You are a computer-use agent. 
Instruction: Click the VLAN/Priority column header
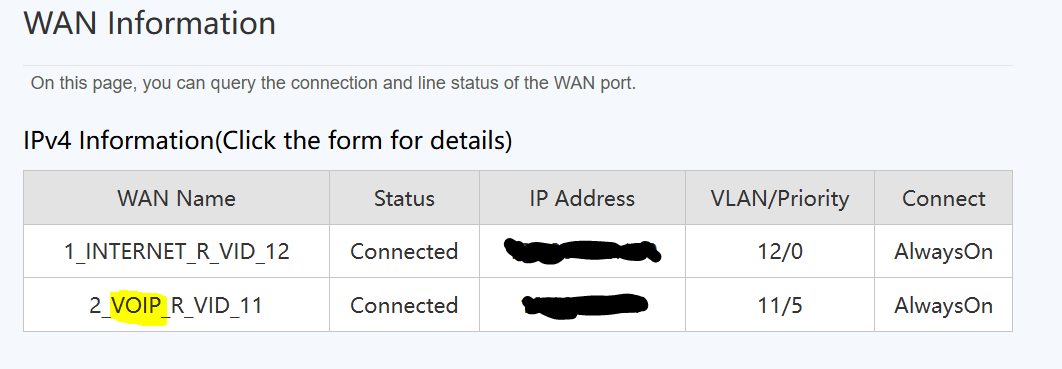(780, 198)
